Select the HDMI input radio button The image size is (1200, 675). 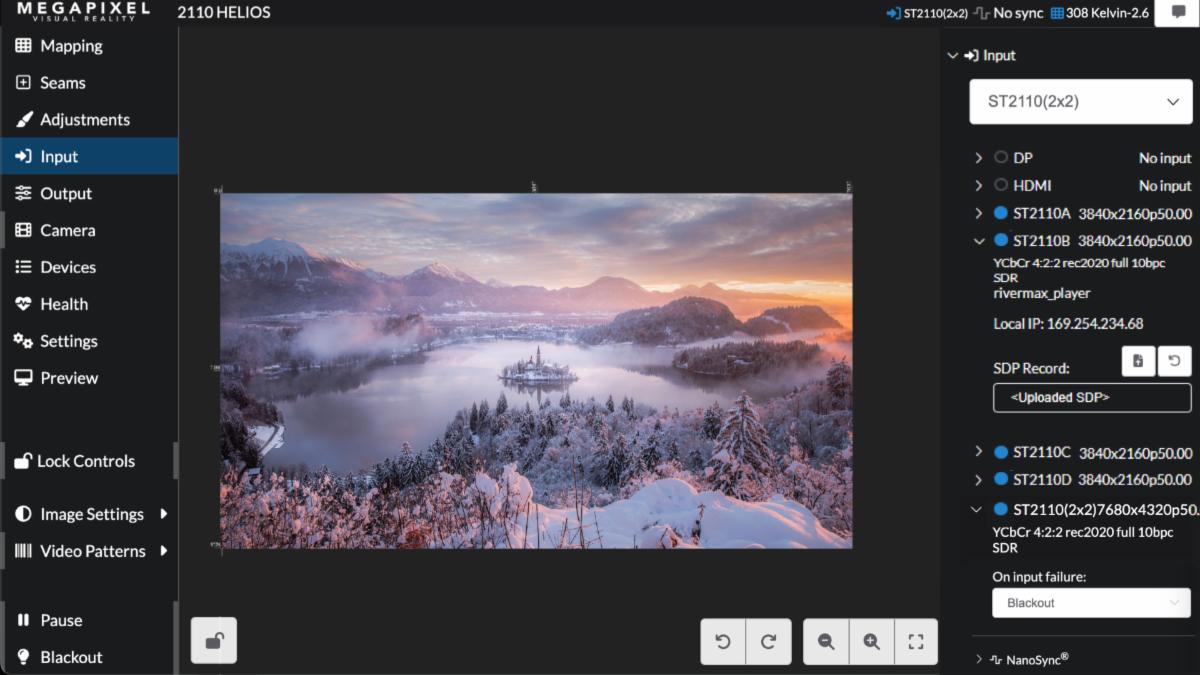[x=1001, y=185]
